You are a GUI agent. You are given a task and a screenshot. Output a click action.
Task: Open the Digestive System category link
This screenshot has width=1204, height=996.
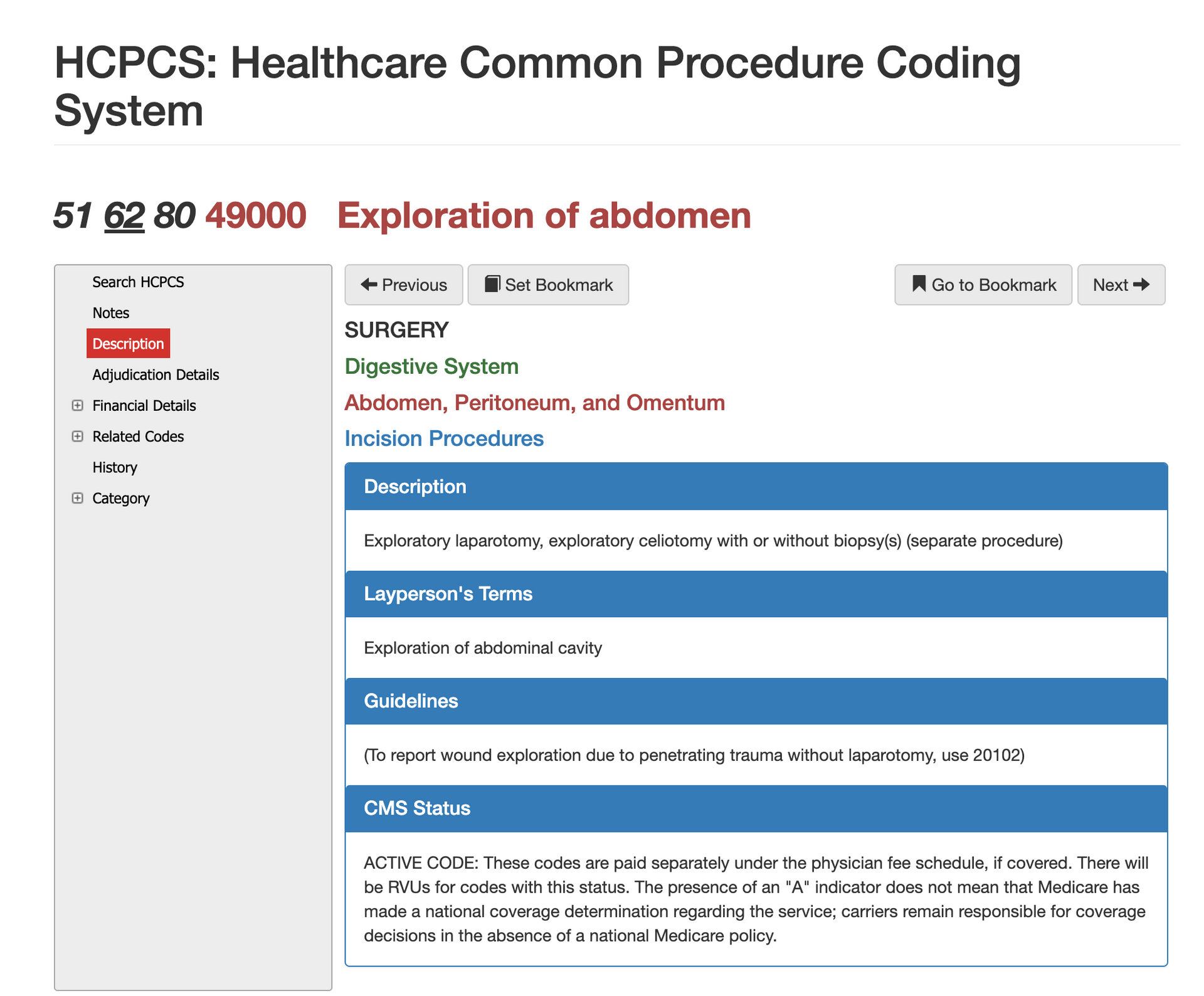coord(431,366)
